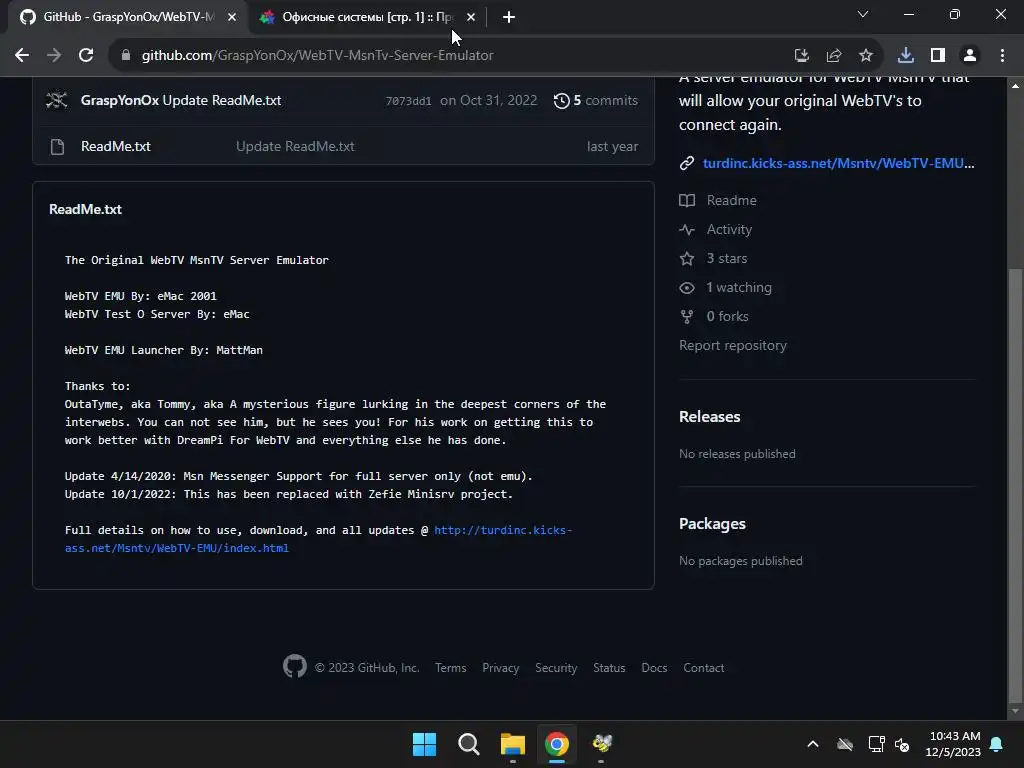The image size is (1024, 768).
Task: Open a new browser tab
Action: point(509,18)
